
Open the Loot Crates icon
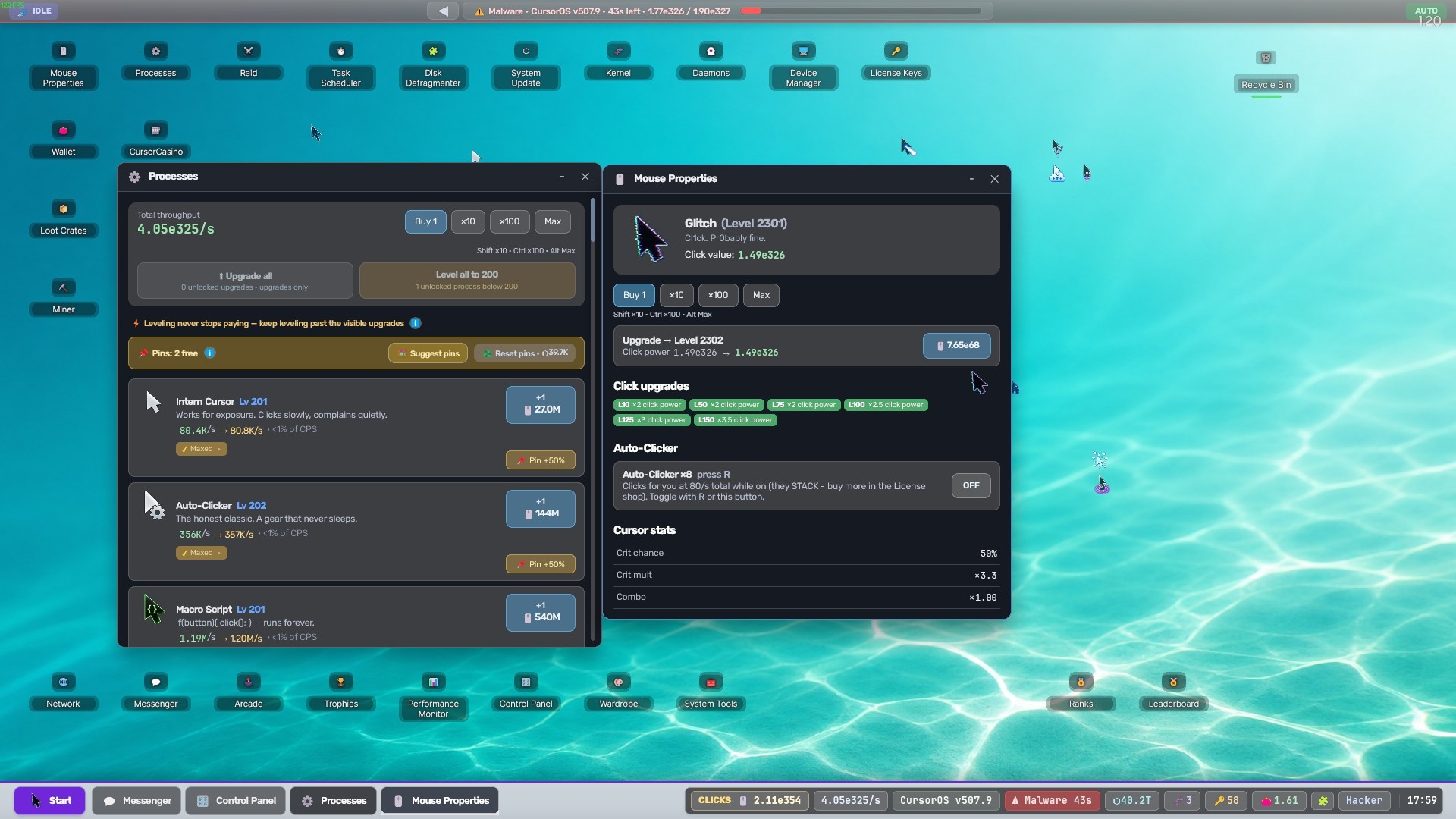(x=63, y=218)
